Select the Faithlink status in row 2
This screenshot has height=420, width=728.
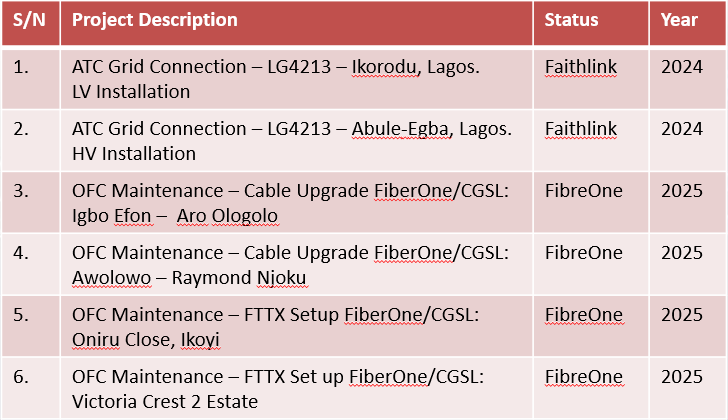click(581, 130)
